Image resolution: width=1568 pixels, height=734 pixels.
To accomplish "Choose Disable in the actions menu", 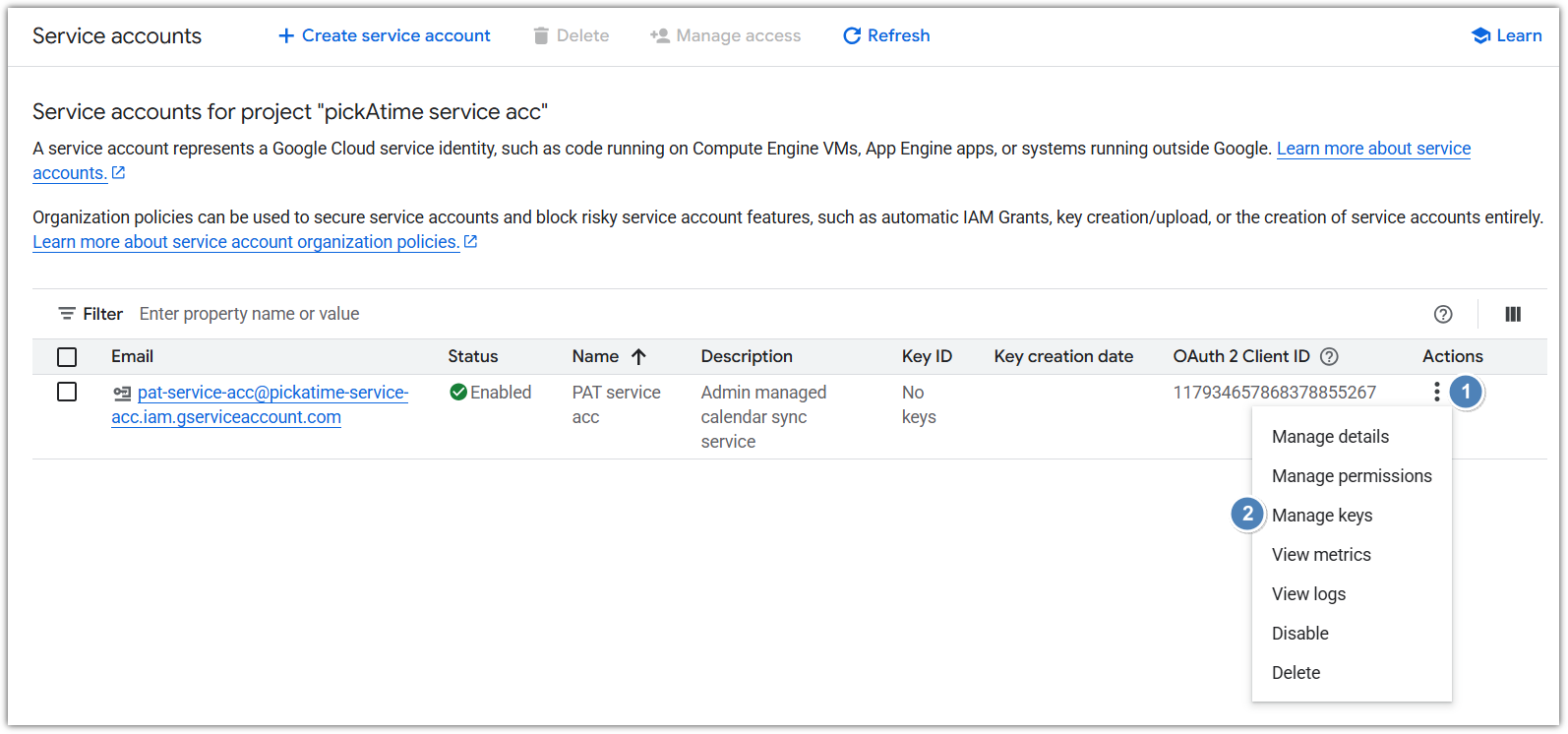I will tap(1299, 634).
